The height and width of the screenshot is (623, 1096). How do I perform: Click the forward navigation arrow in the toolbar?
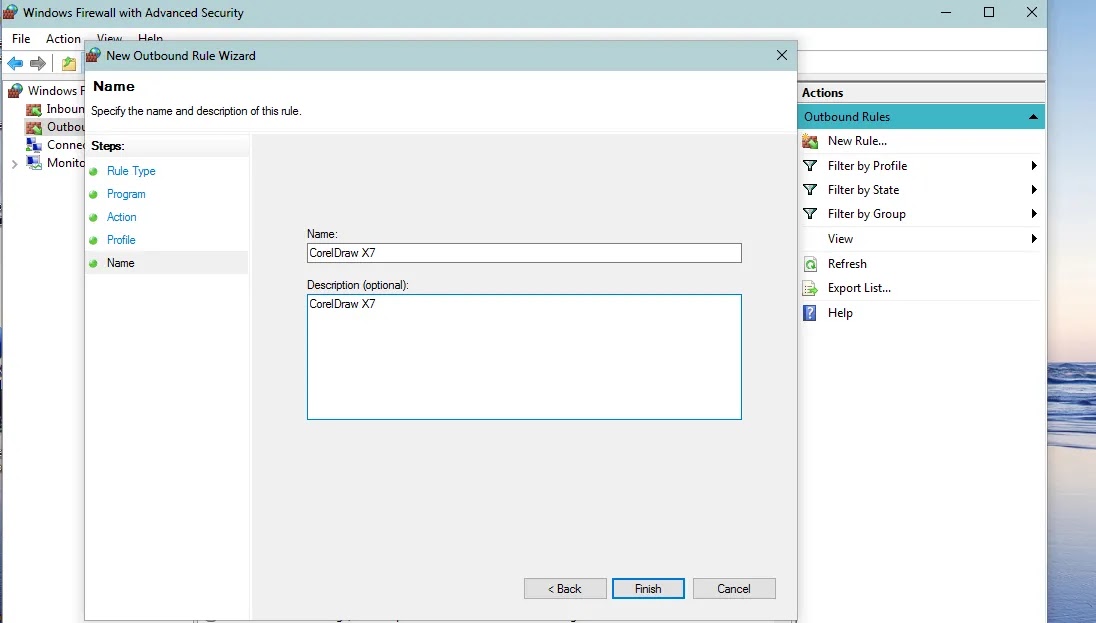coord(38,63)
